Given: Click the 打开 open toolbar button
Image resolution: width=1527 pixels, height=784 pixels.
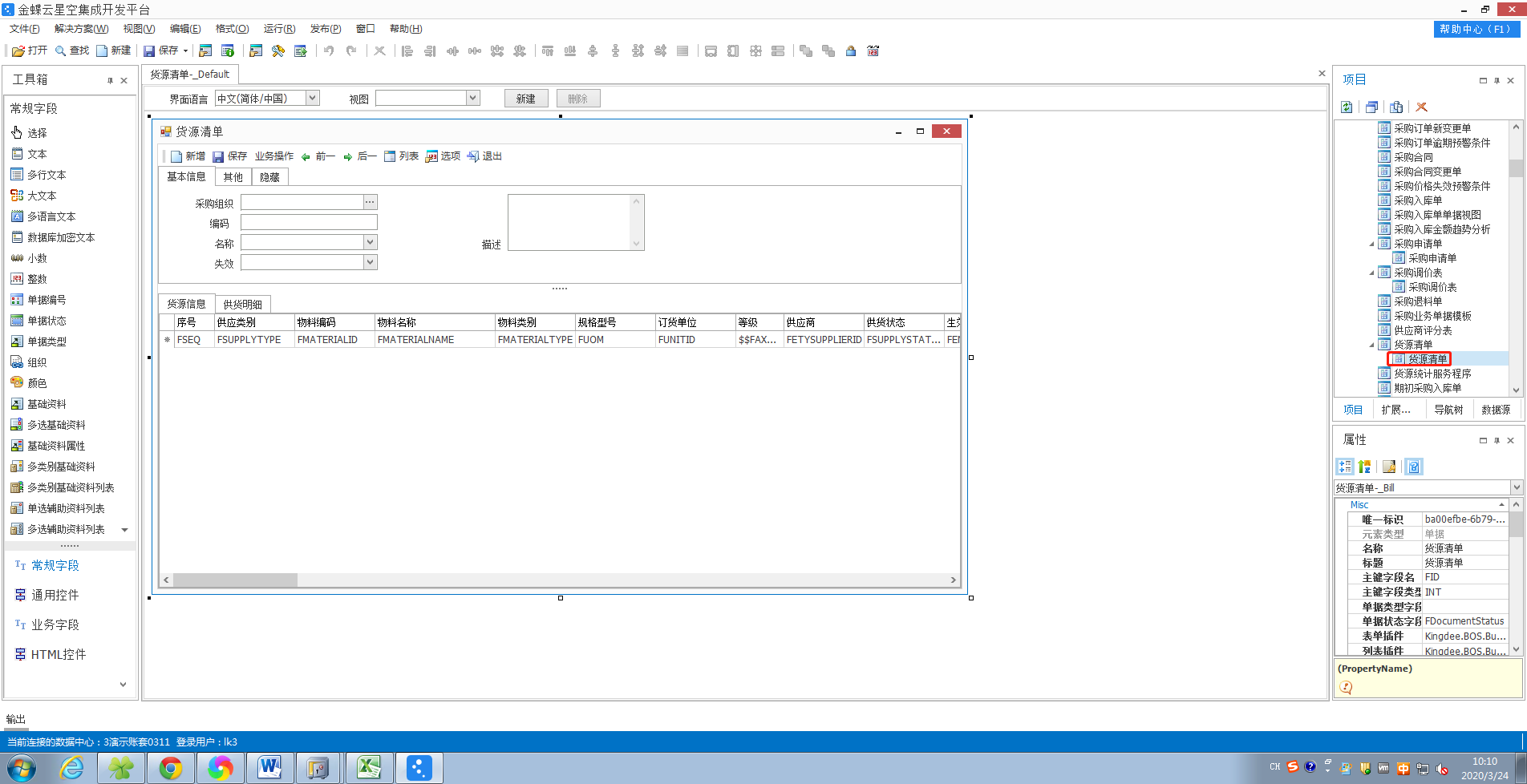Looking at the screenshot, I should click(30, 51).
